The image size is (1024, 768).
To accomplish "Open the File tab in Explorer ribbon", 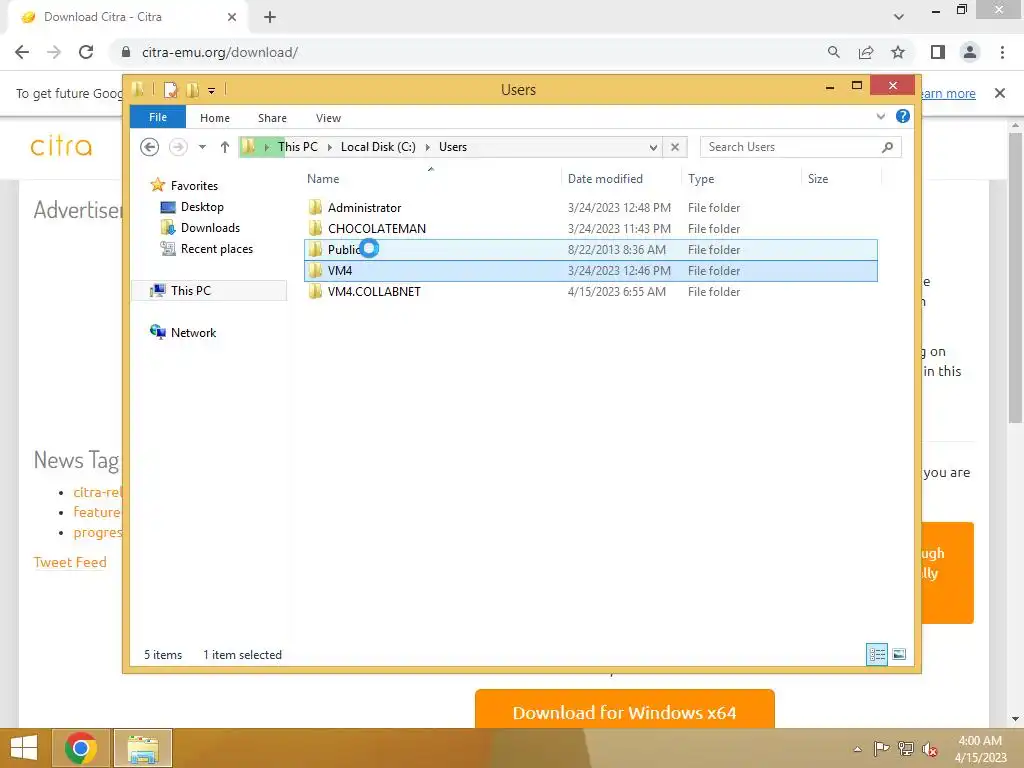I will point(158,118).
